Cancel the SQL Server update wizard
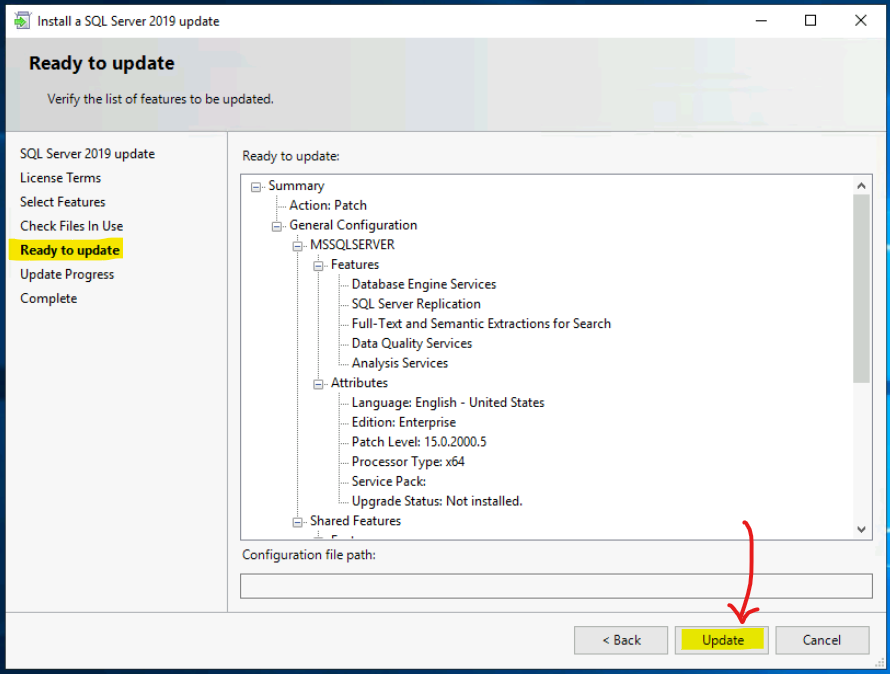This screenshot has height=674, width=890. (x=822, y=640)
